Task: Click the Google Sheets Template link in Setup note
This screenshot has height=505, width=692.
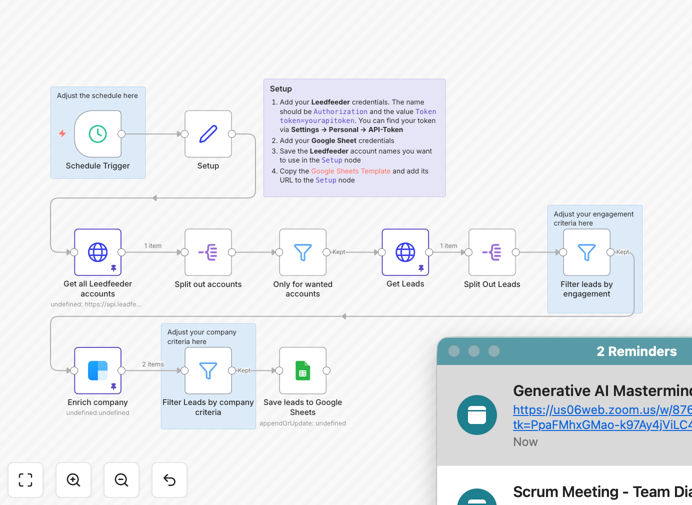Action: [x=350, y=171]
